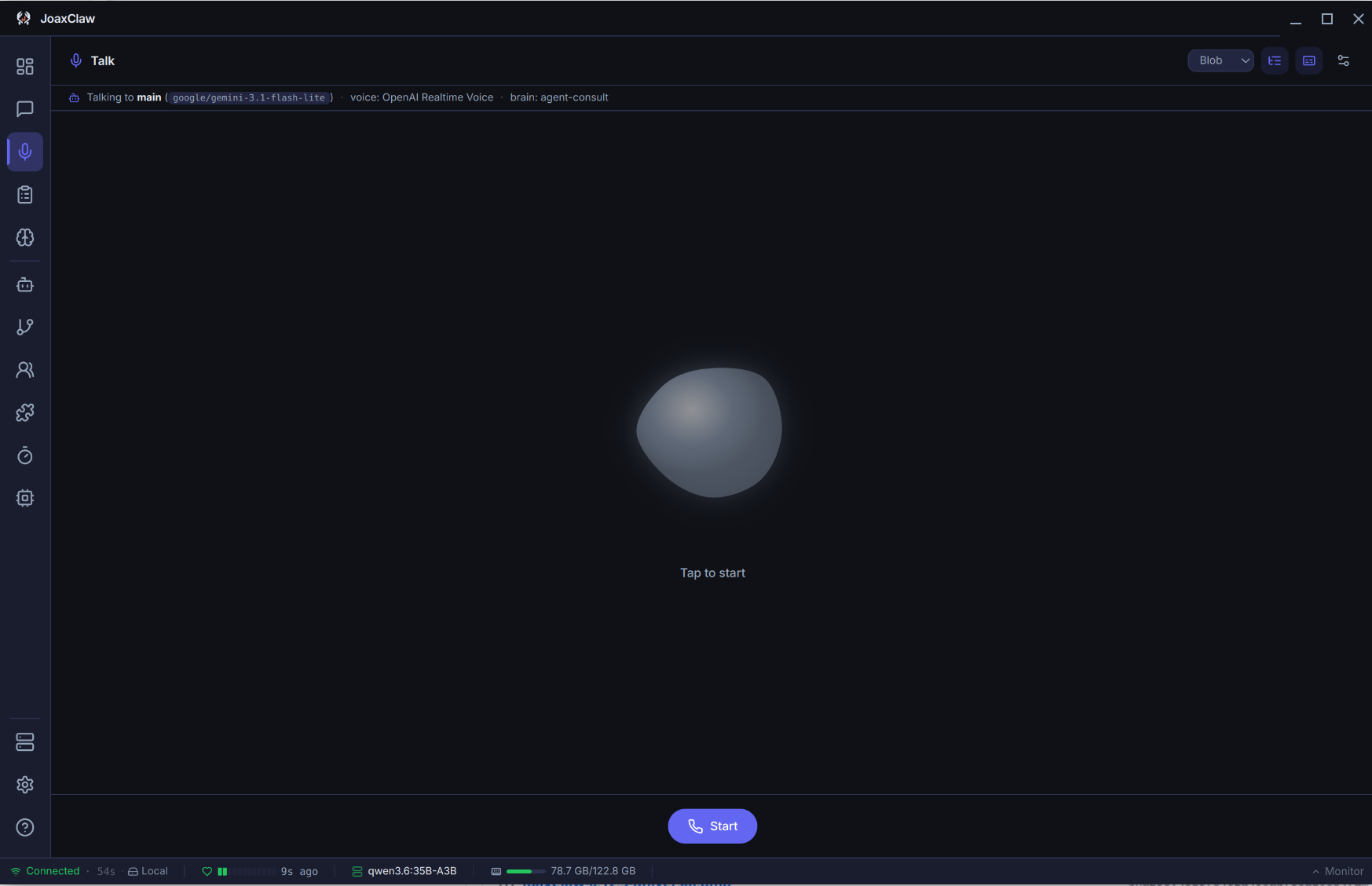Open the brain icon section in the sidebar
1372x886 pixels.
click(x=25, y=237)
